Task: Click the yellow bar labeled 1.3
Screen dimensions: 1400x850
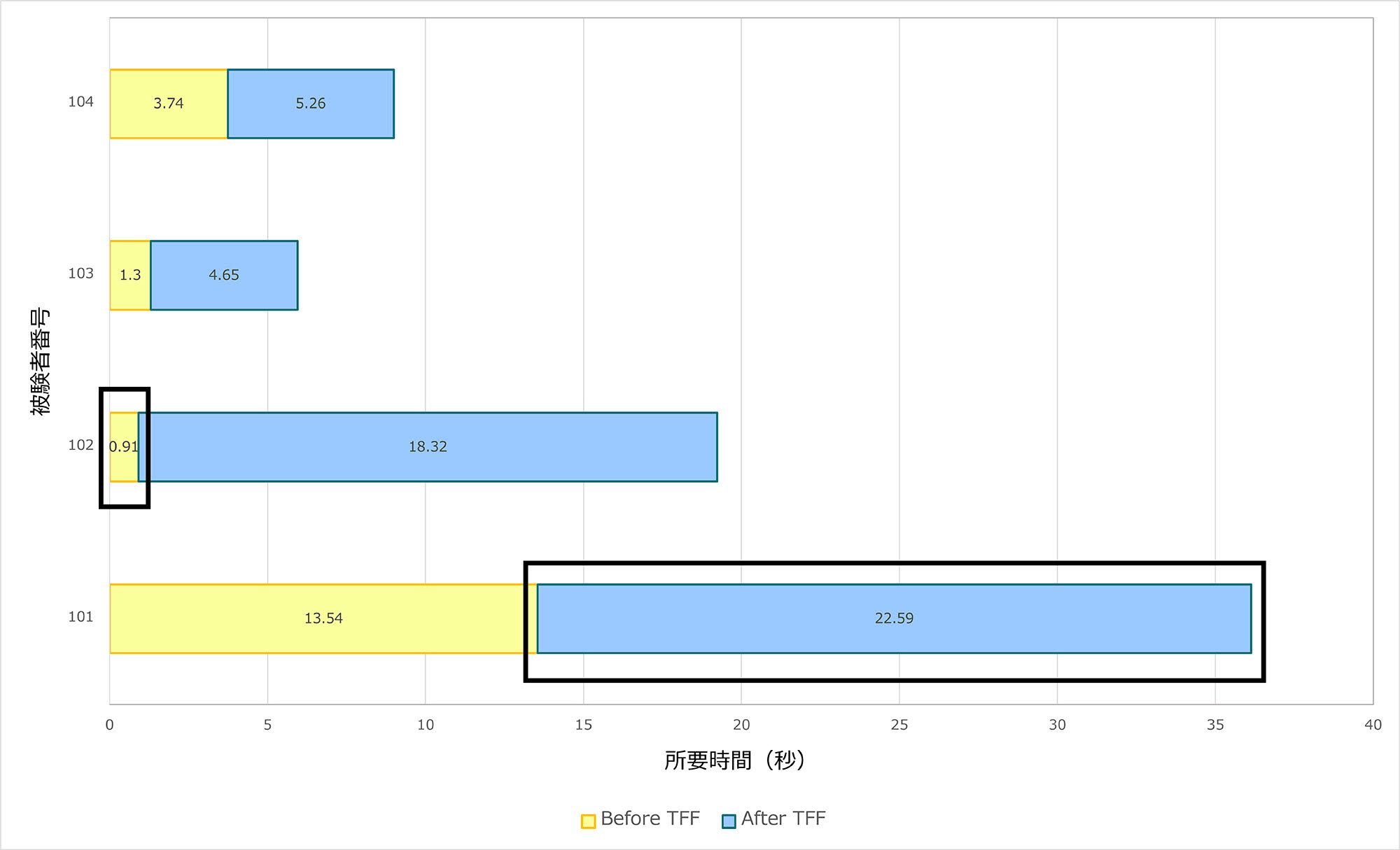Action: pyautogui.click(x=130, y=275)
